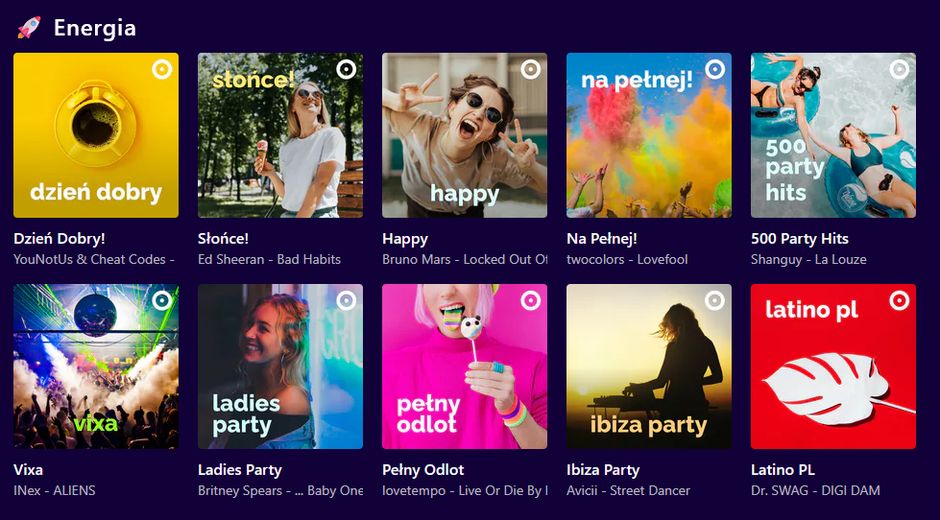
Task: Click the radio icon on Ladies Party tile
Action: pos(346,300)
